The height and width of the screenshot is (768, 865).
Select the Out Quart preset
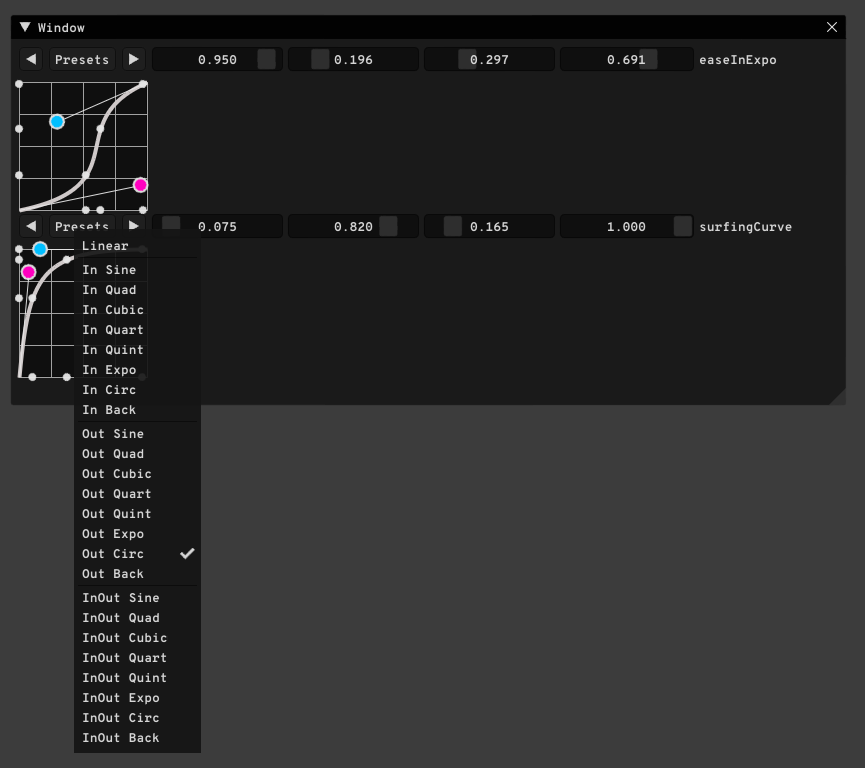pos(137,494)
